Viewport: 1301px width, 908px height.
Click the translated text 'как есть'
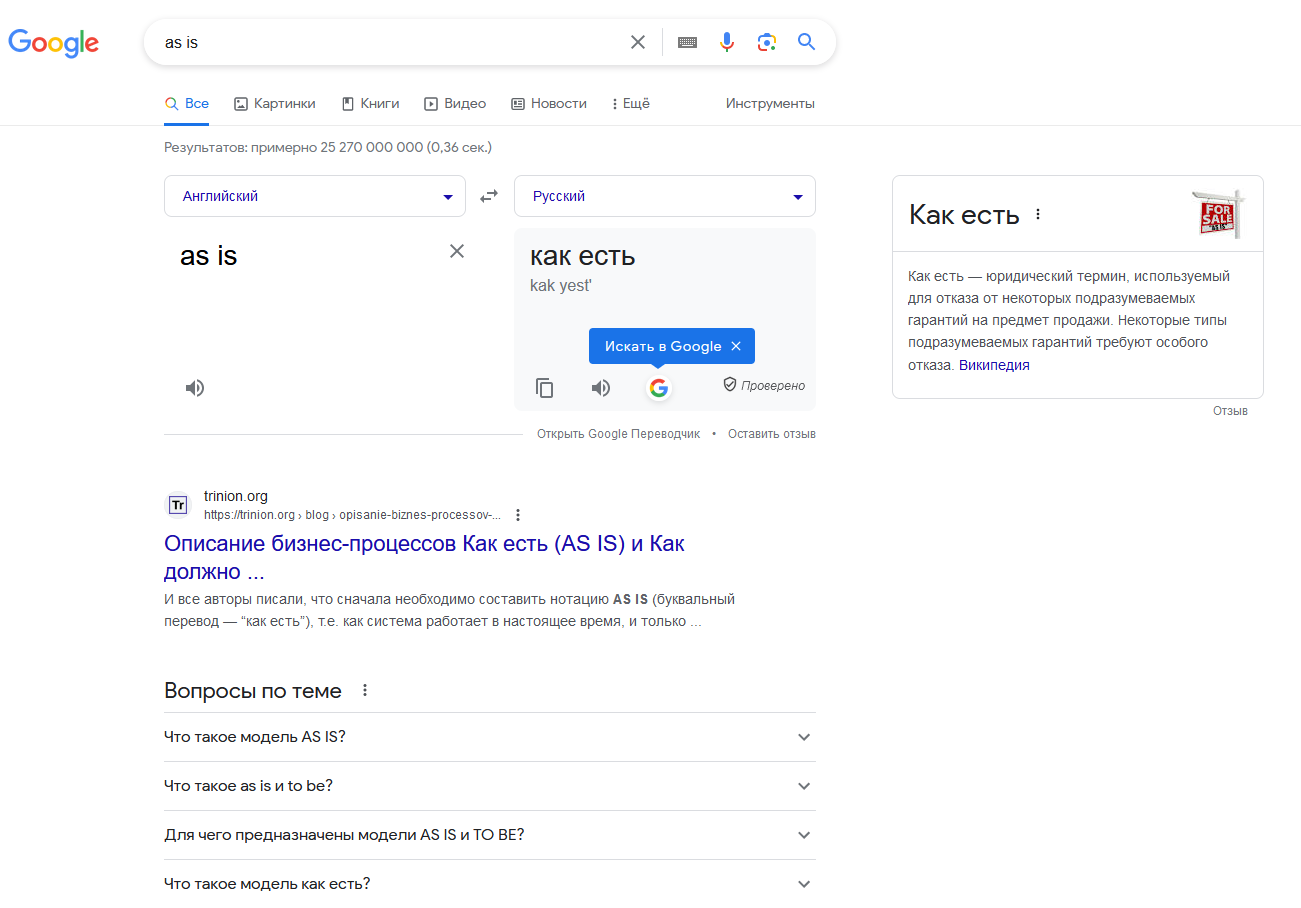click(583, 256)
